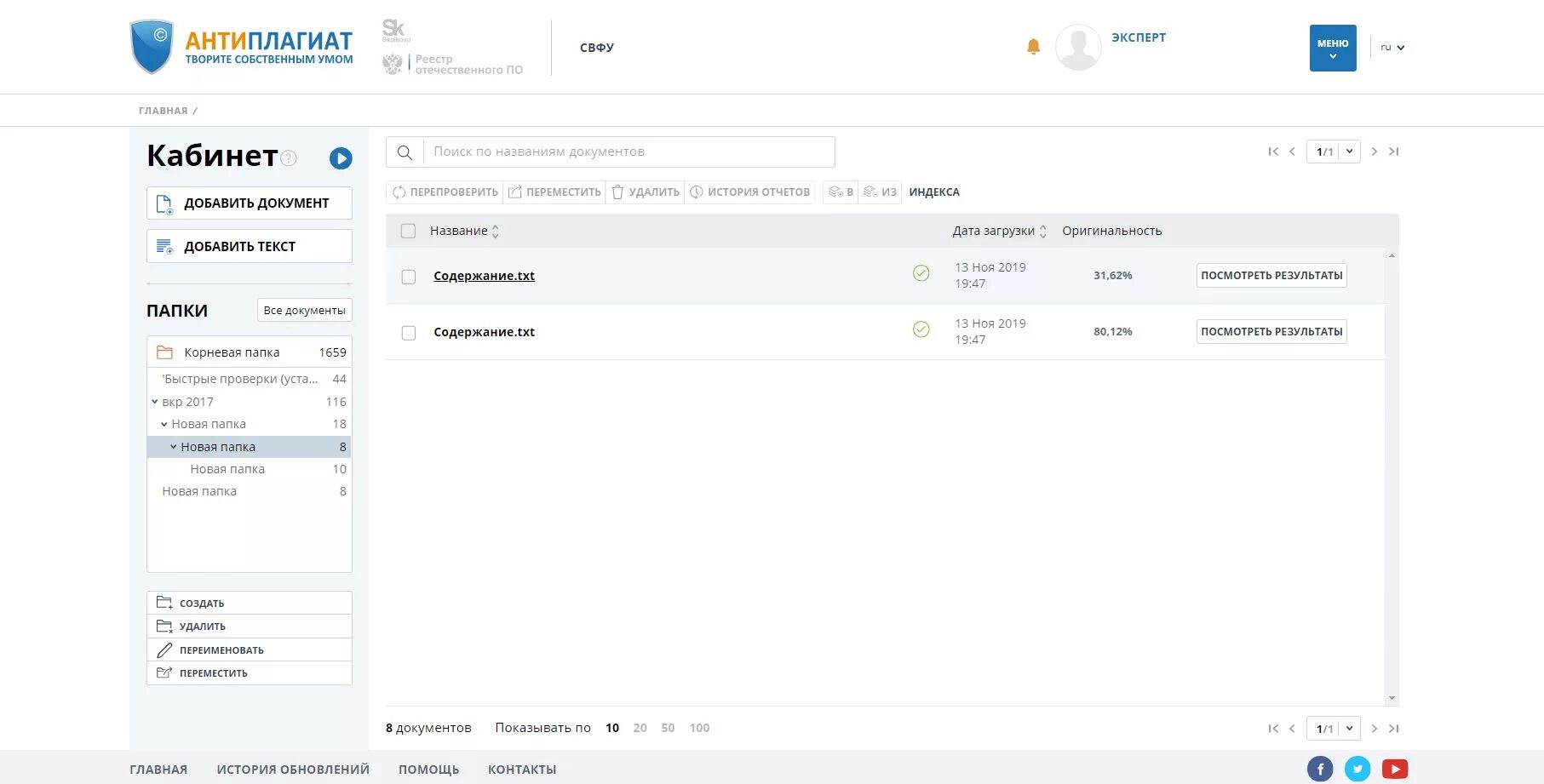This screenshot has width=1544, height=784.
Task: Go to last page in top pagination
Action: tap(1393, 152)
